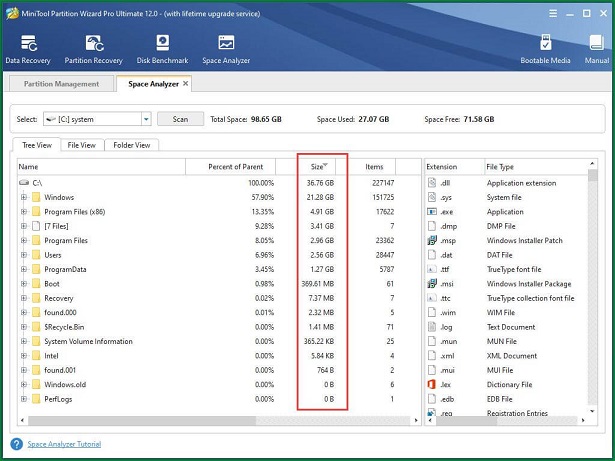Select the MUN File row
The width and height of the screenshot is (615, 461).
507,341
